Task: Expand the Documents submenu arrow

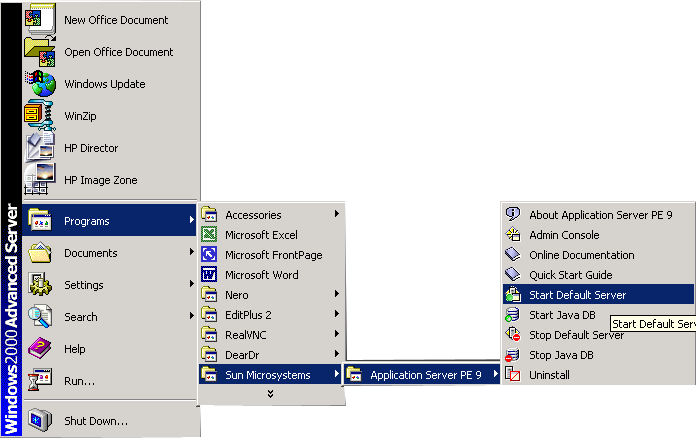Action: (x=191, y=253)
